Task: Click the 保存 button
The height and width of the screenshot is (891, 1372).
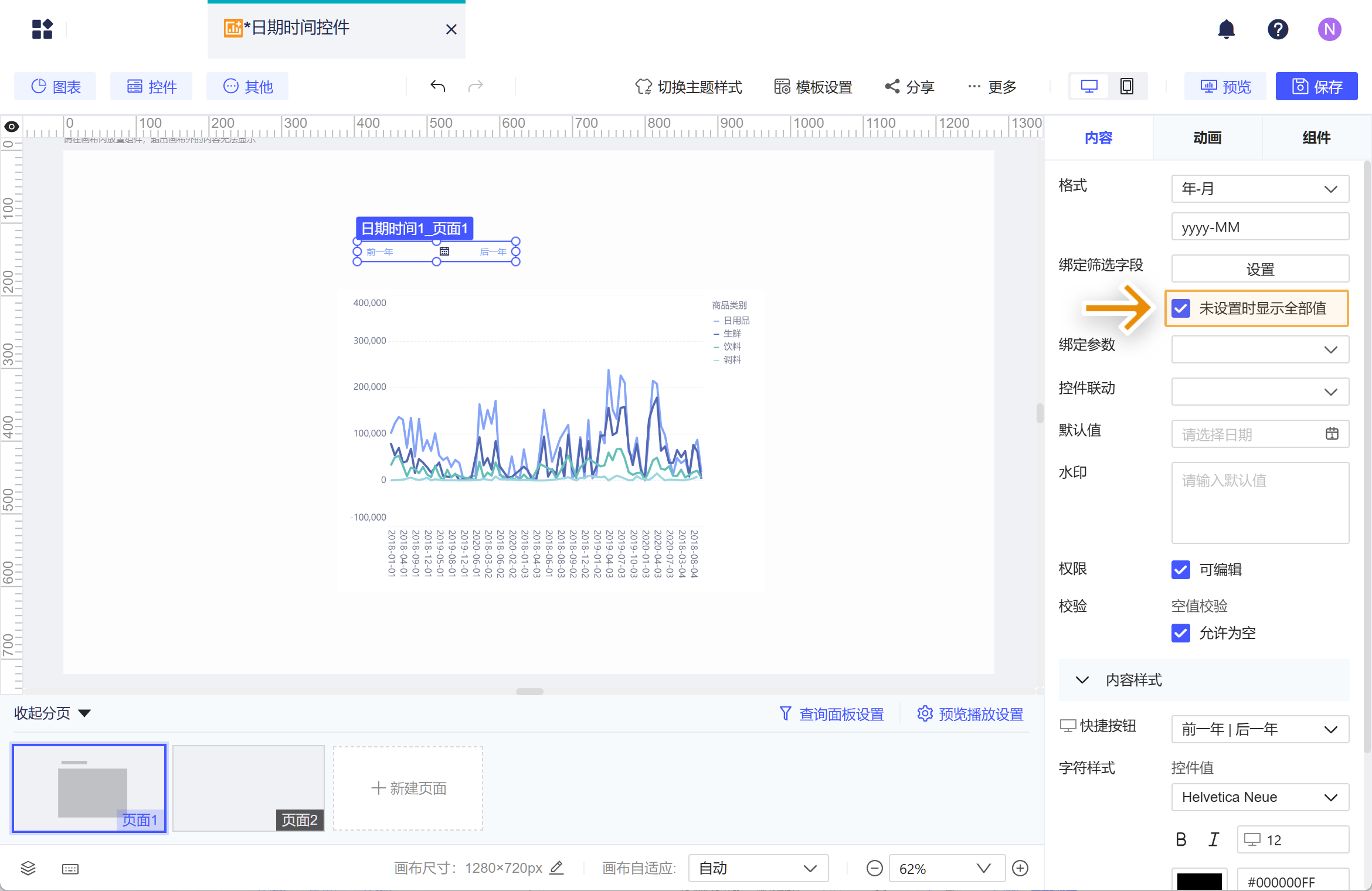Action: coord(1316,87)
